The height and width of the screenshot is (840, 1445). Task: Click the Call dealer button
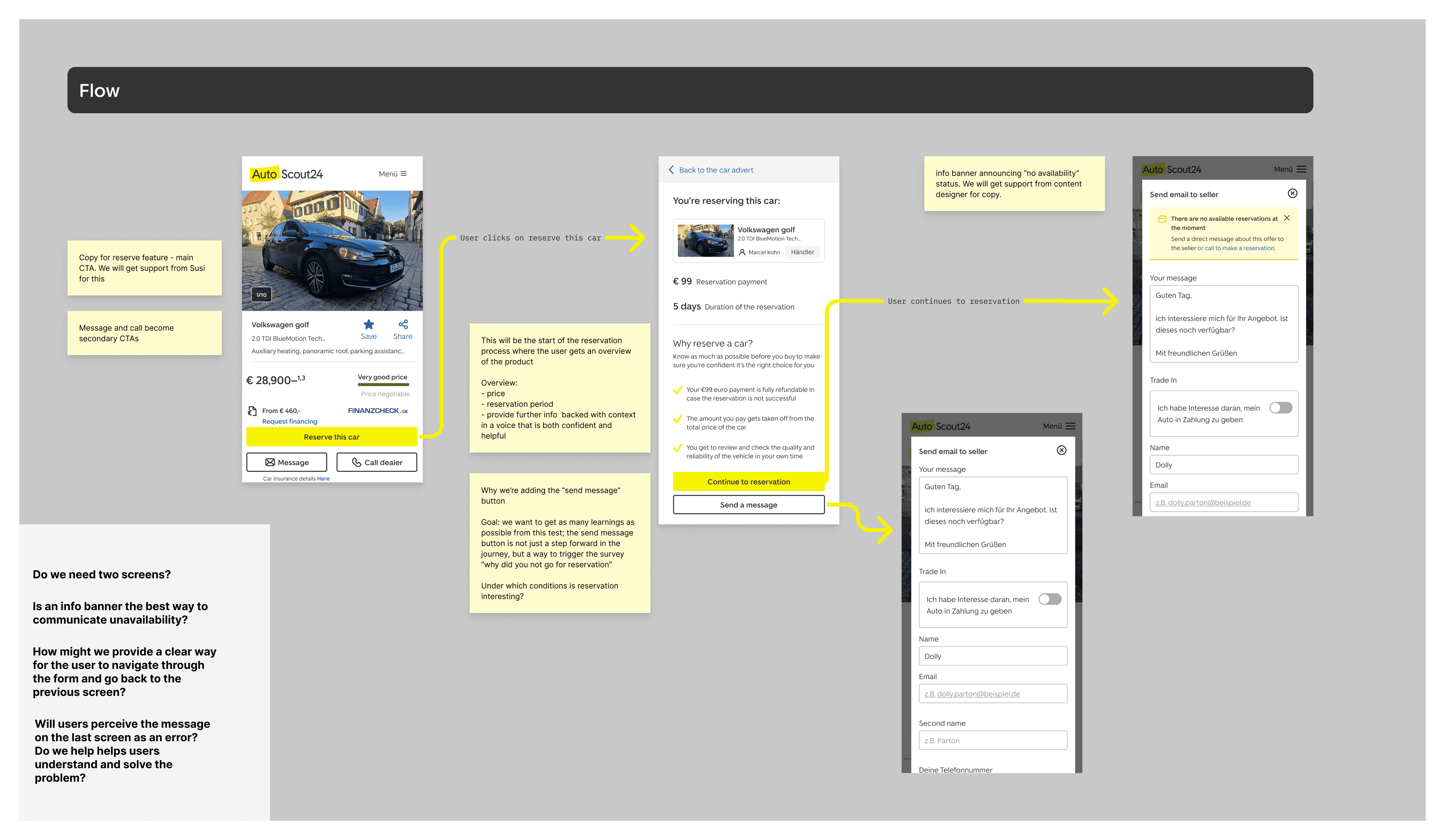377,462
